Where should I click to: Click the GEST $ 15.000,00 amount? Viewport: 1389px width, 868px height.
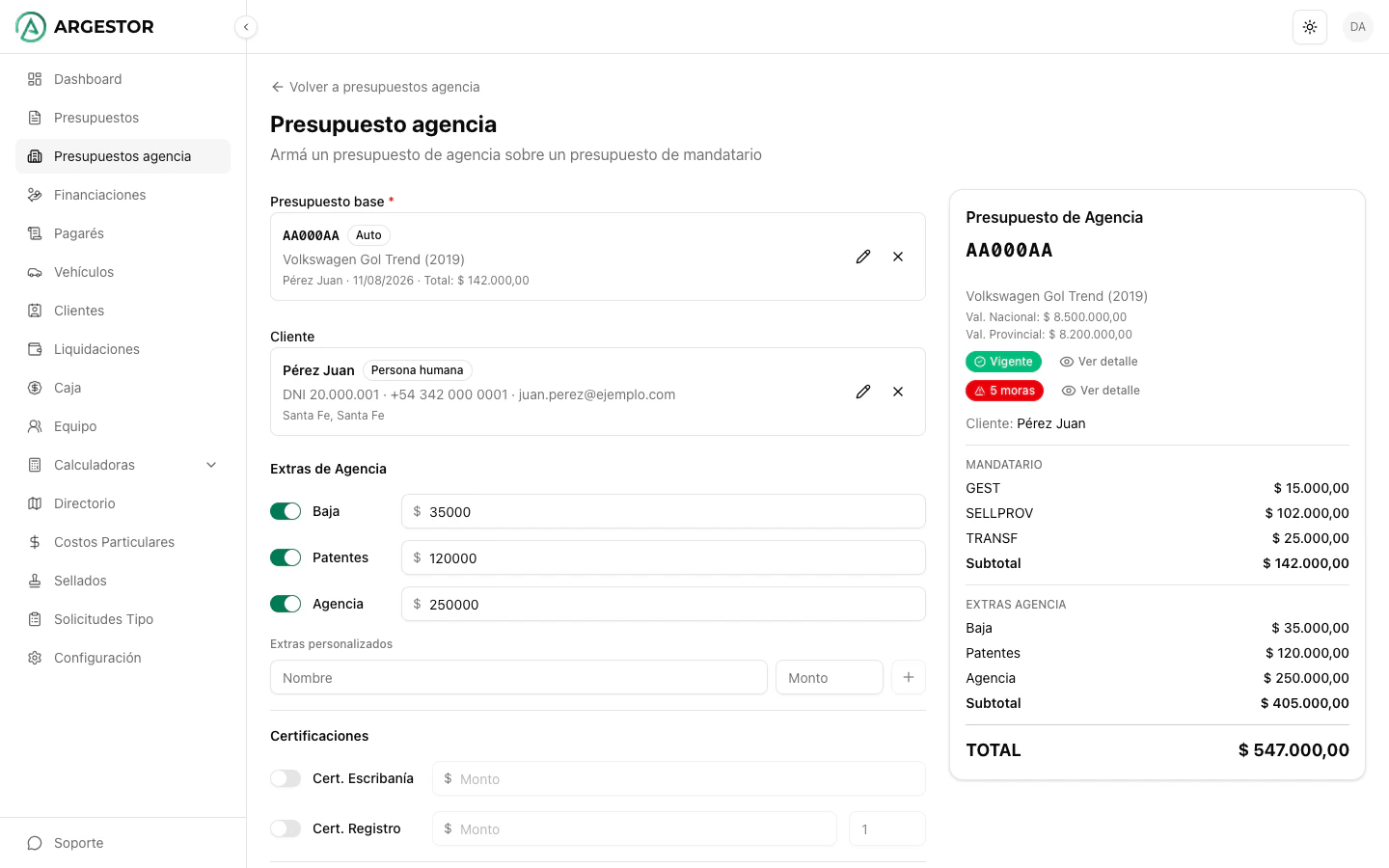(x=1311, y=488)
